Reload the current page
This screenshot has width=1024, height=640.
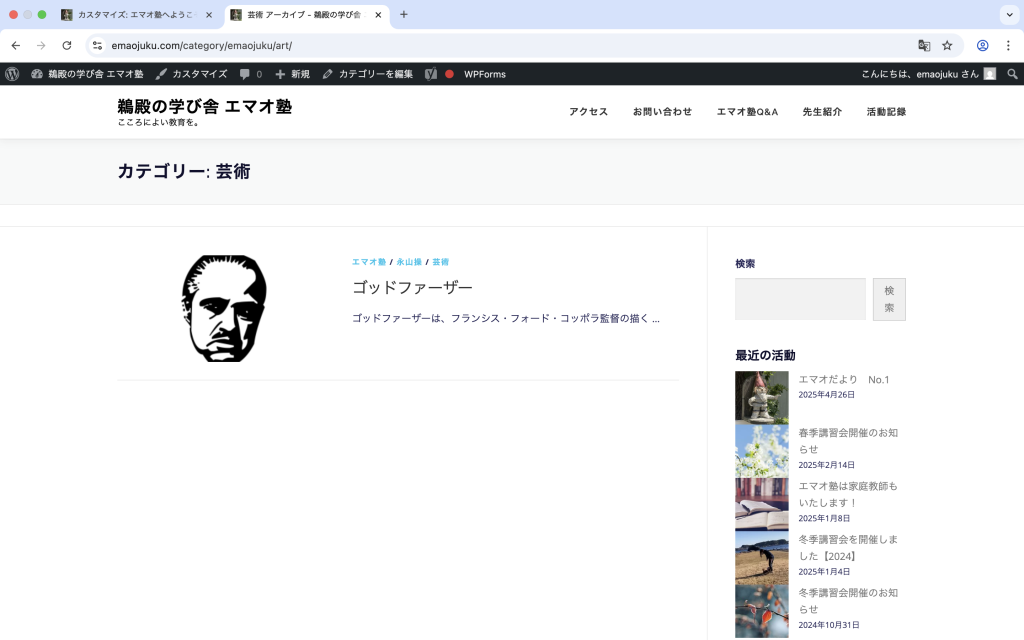[67, 46]
